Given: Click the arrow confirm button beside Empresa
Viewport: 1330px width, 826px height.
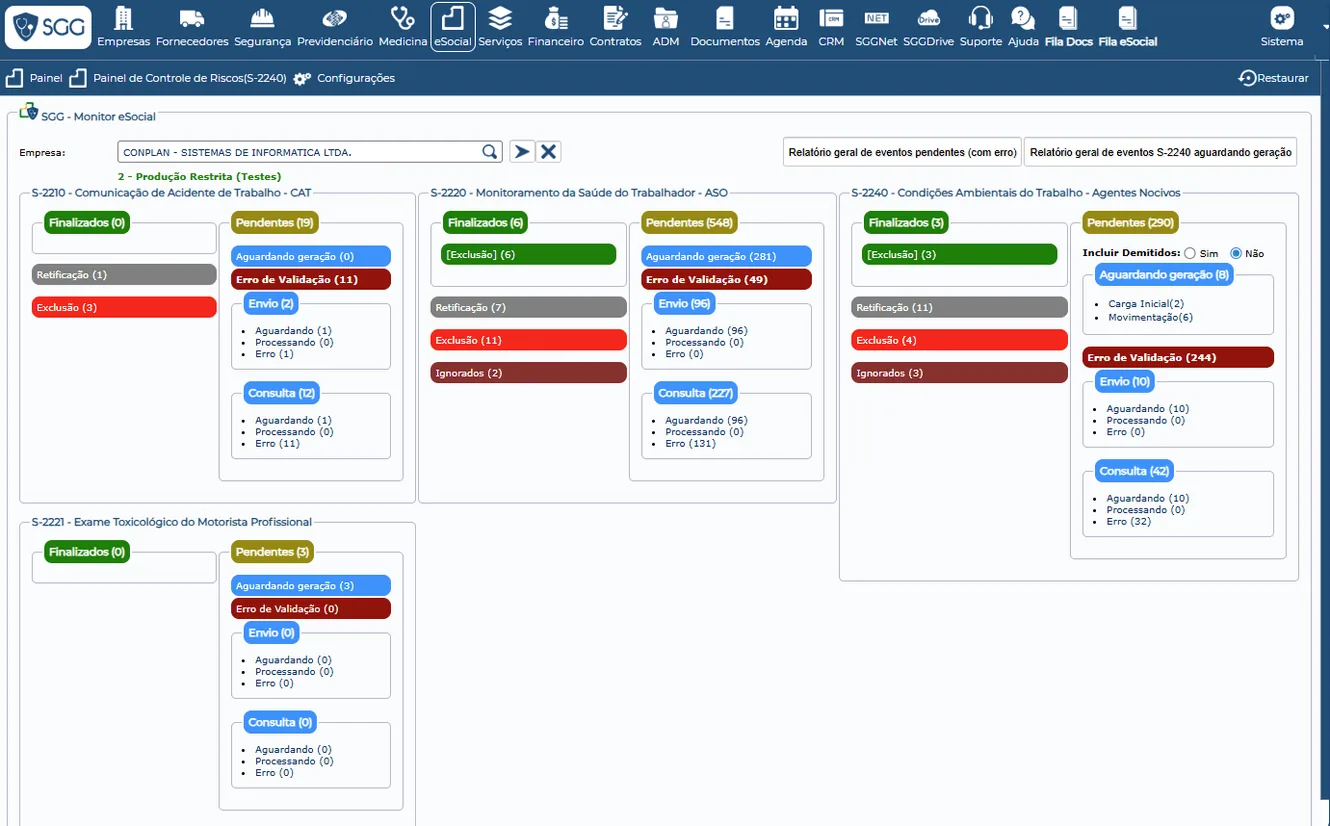Looking at the screenshot, I should click(x=521, y=152).
